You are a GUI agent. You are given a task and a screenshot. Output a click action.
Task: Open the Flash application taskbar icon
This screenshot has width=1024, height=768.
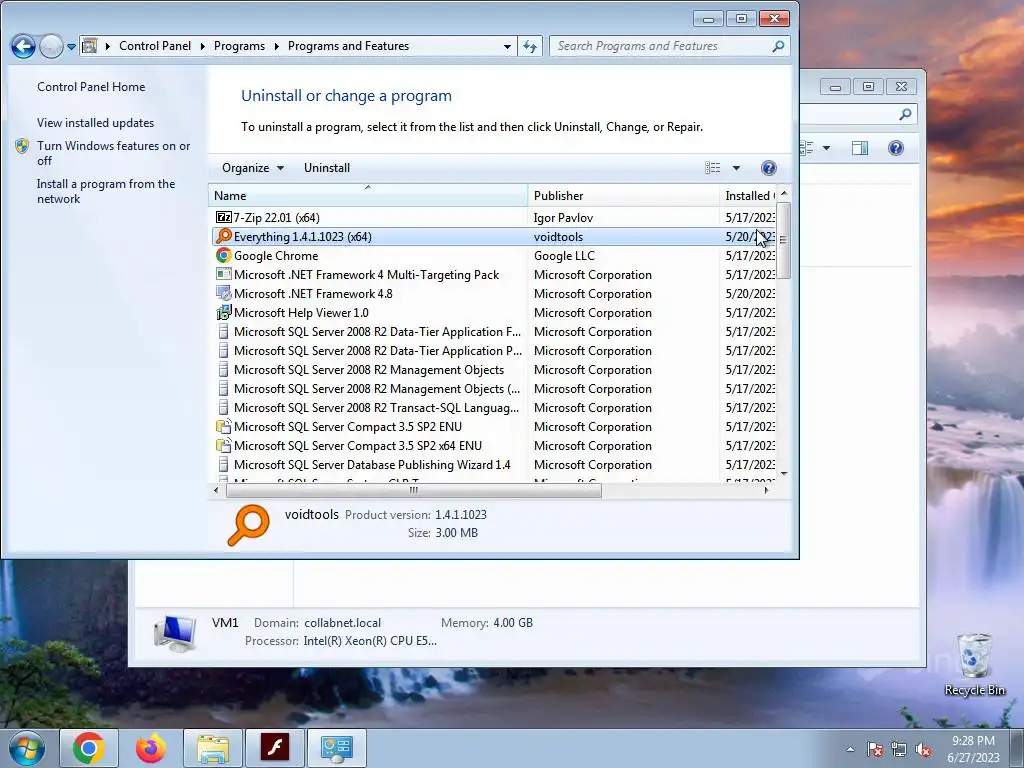pyautogui.click(x=275, y=748)
